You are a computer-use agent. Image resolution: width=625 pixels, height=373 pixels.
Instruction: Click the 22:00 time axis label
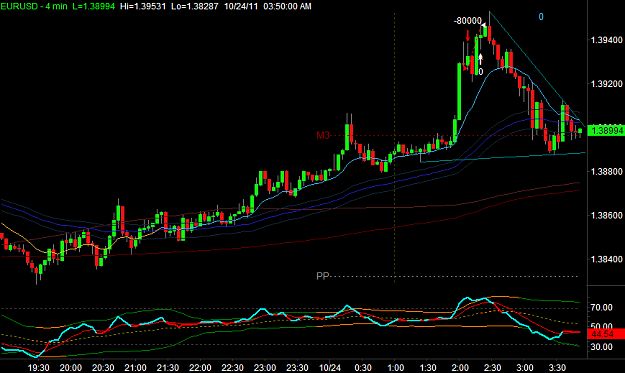coord(200,367)
